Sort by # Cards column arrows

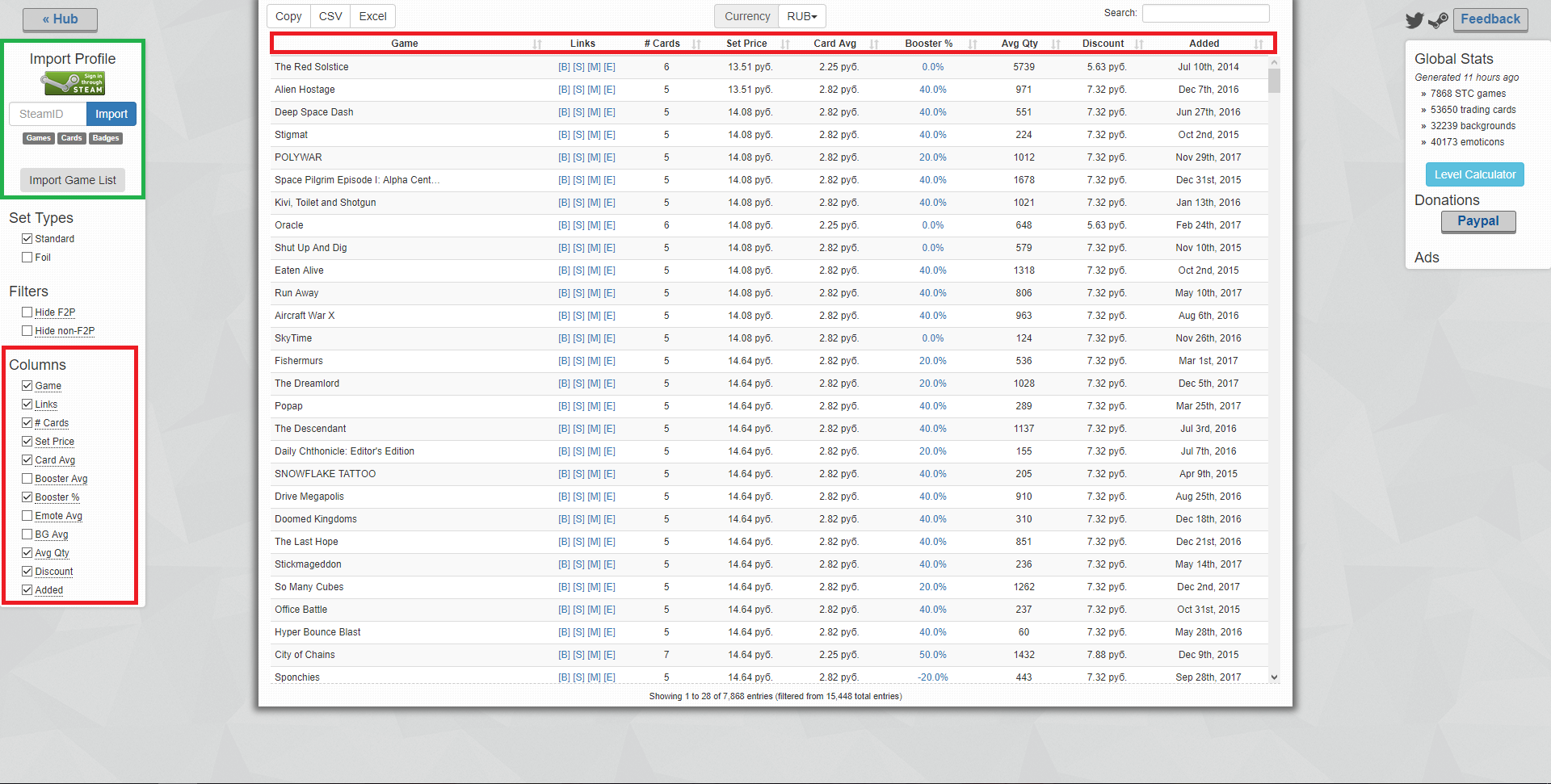coord(696,44)
